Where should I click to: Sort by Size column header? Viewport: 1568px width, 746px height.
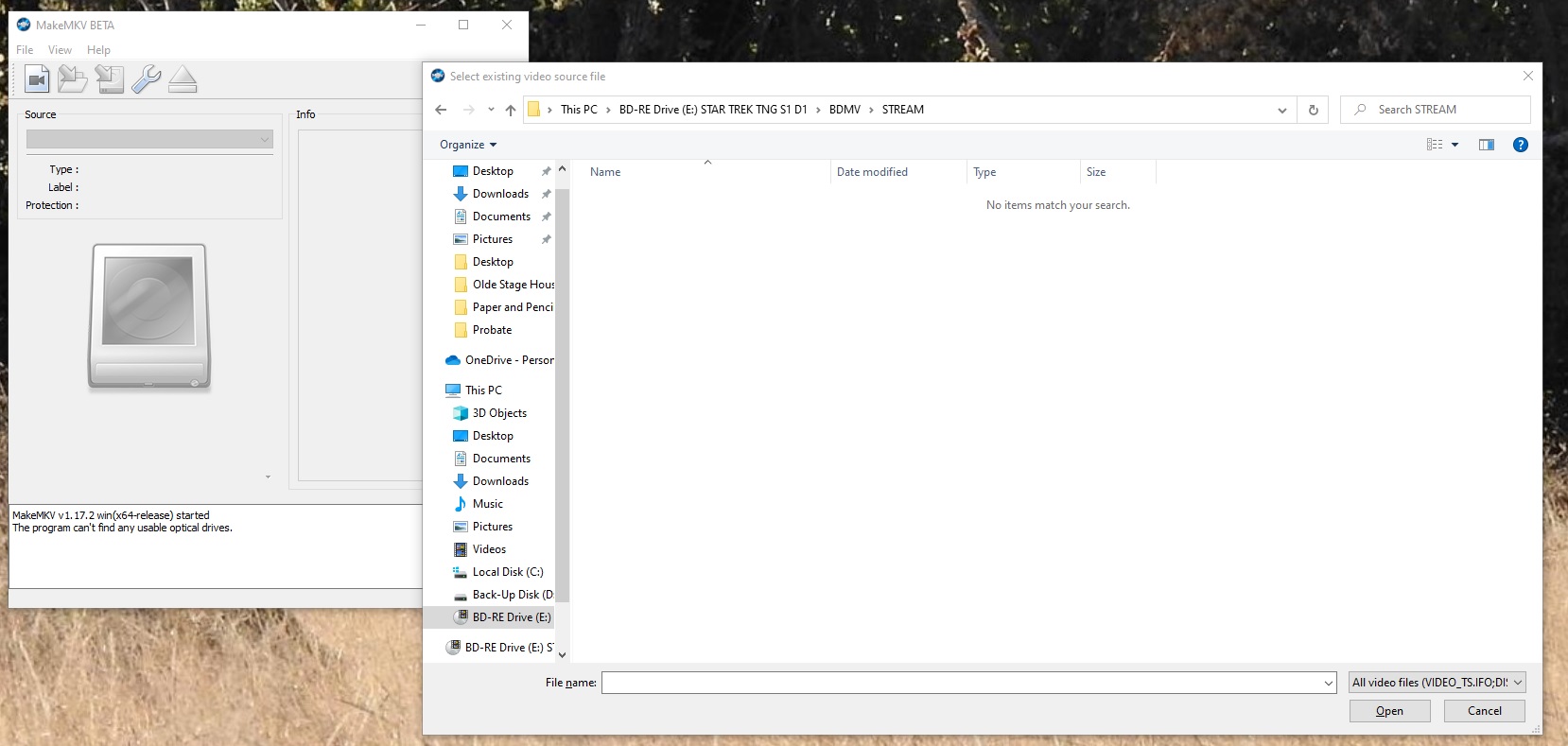coord(1118,172)
